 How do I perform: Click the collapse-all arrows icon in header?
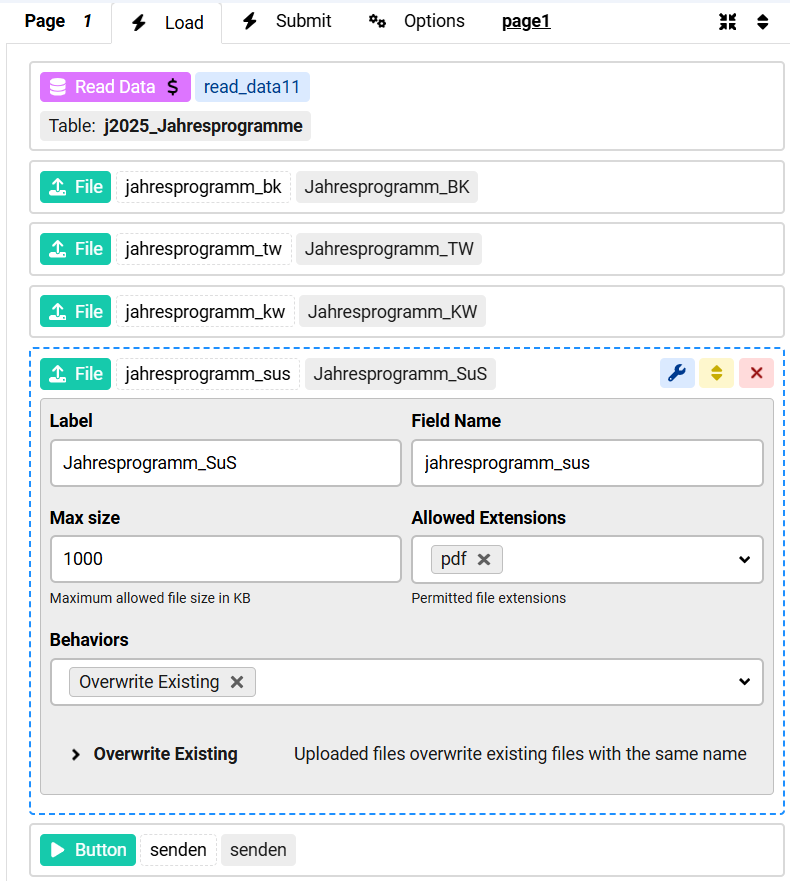pyautogui.click(x=728, y=22)
